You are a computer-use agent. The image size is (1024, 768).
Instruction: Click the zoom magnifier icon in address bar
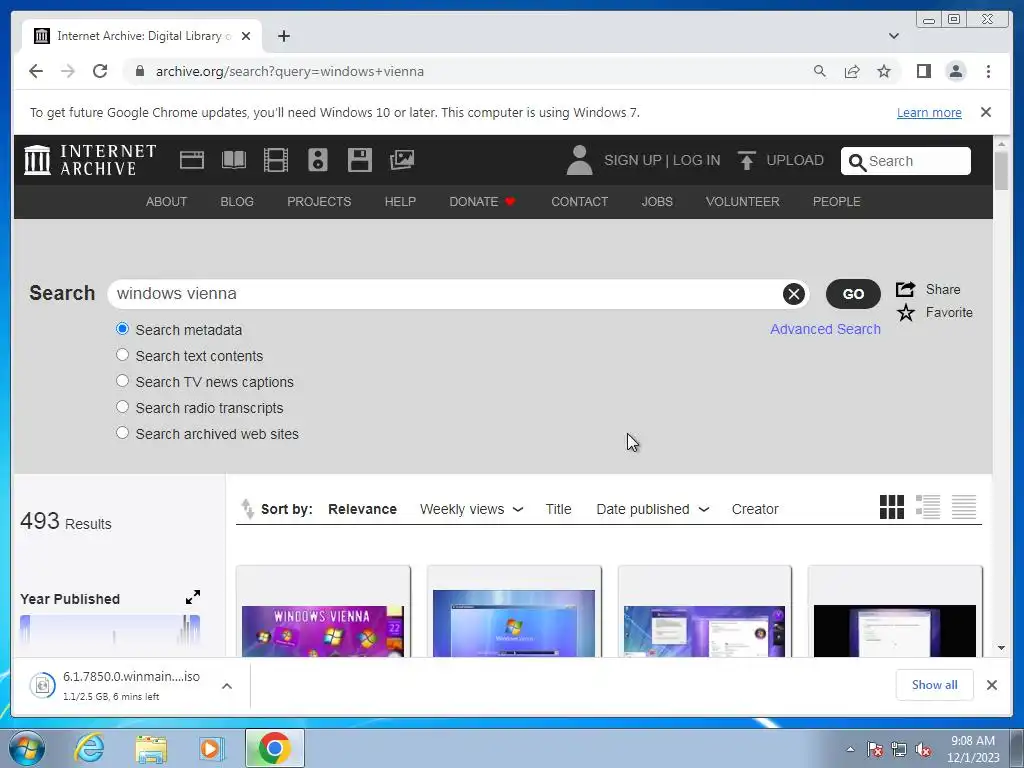(820, 71)
